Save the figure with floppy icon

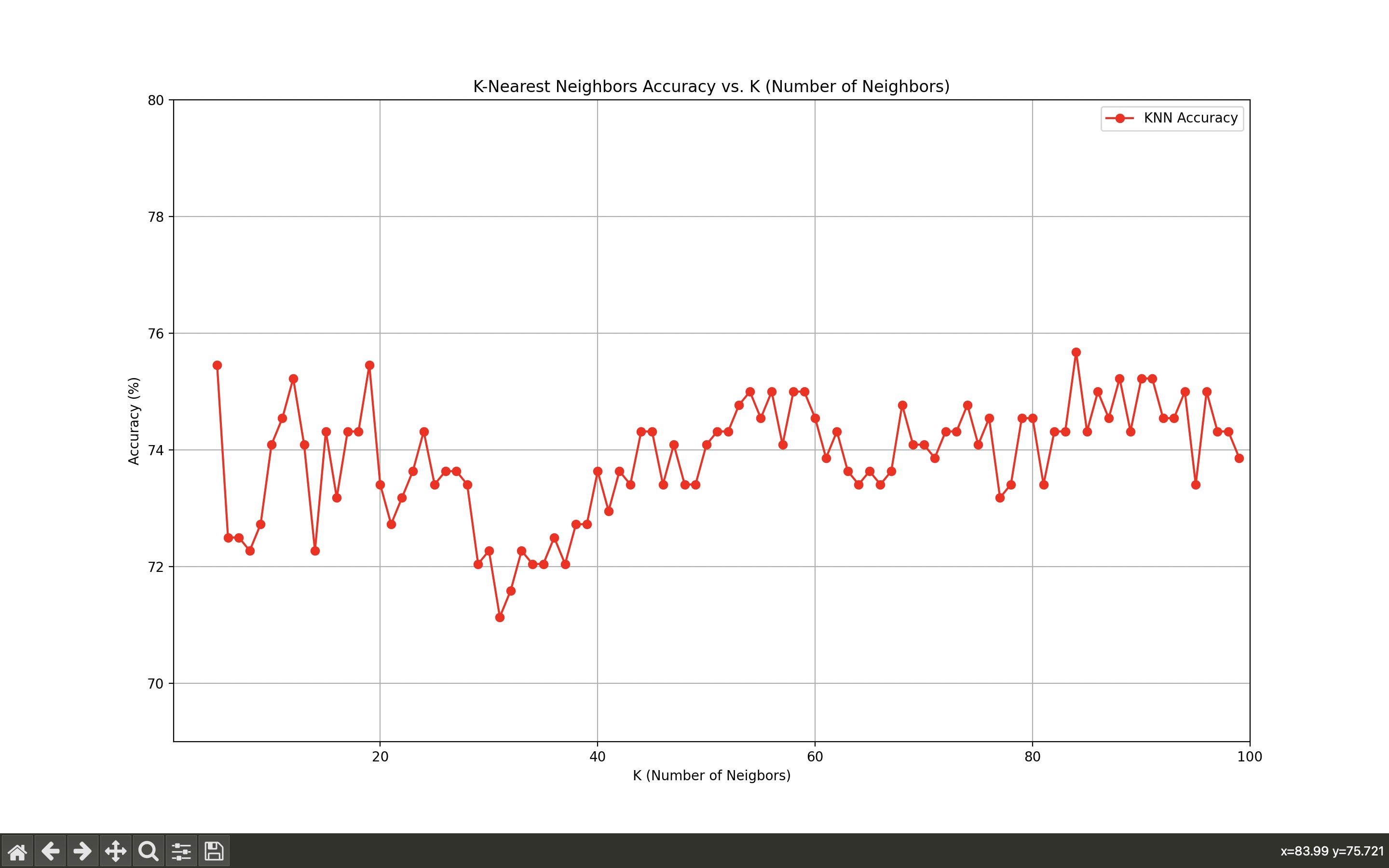pos(214,851)
